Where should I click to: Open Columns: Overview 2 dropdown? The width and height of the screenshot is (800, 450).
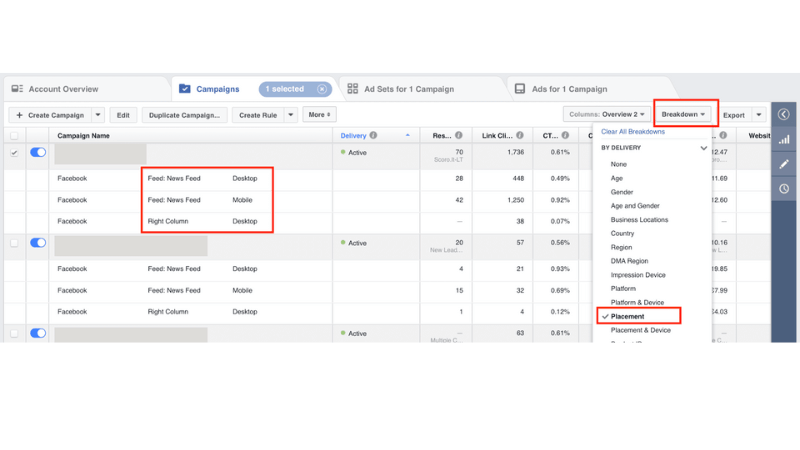(607, 114)
